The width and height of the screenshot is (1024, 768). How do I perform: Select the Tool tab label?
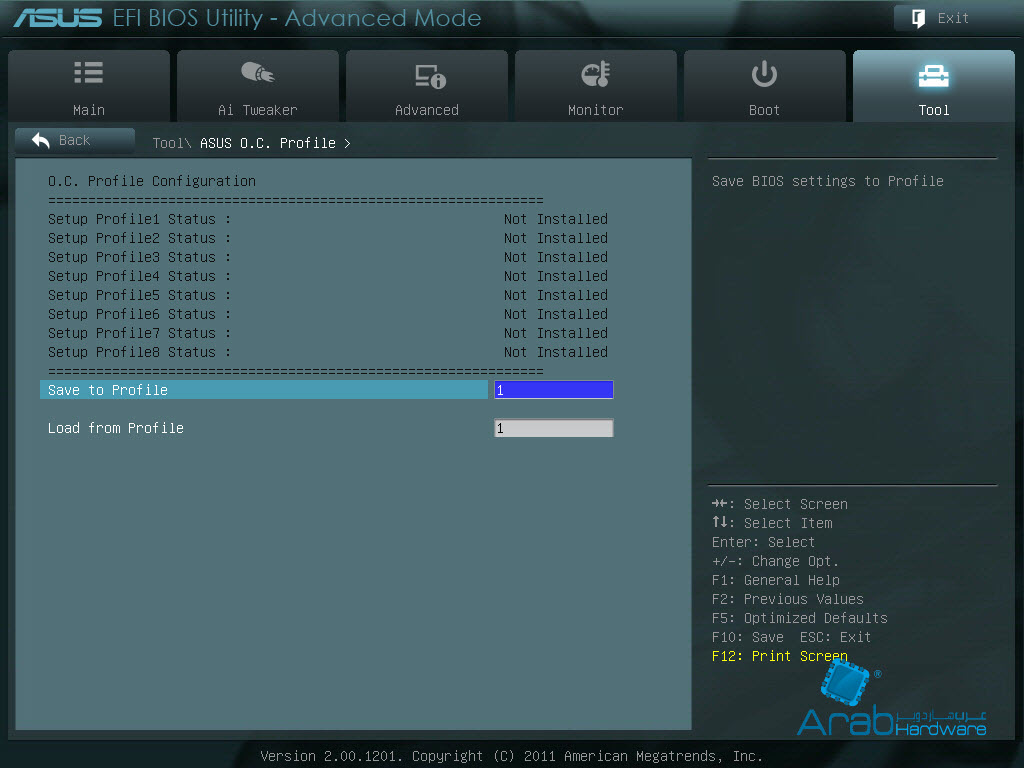934,110
